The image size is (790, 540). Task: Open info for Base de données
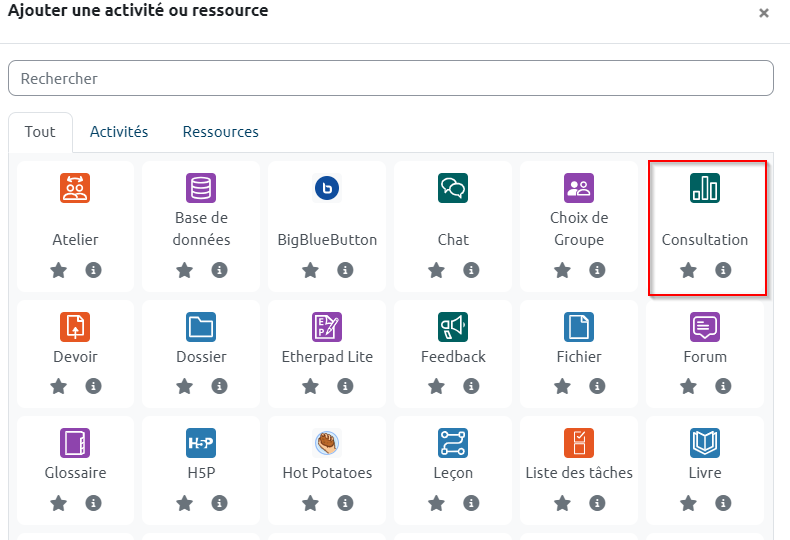[219, 270]
